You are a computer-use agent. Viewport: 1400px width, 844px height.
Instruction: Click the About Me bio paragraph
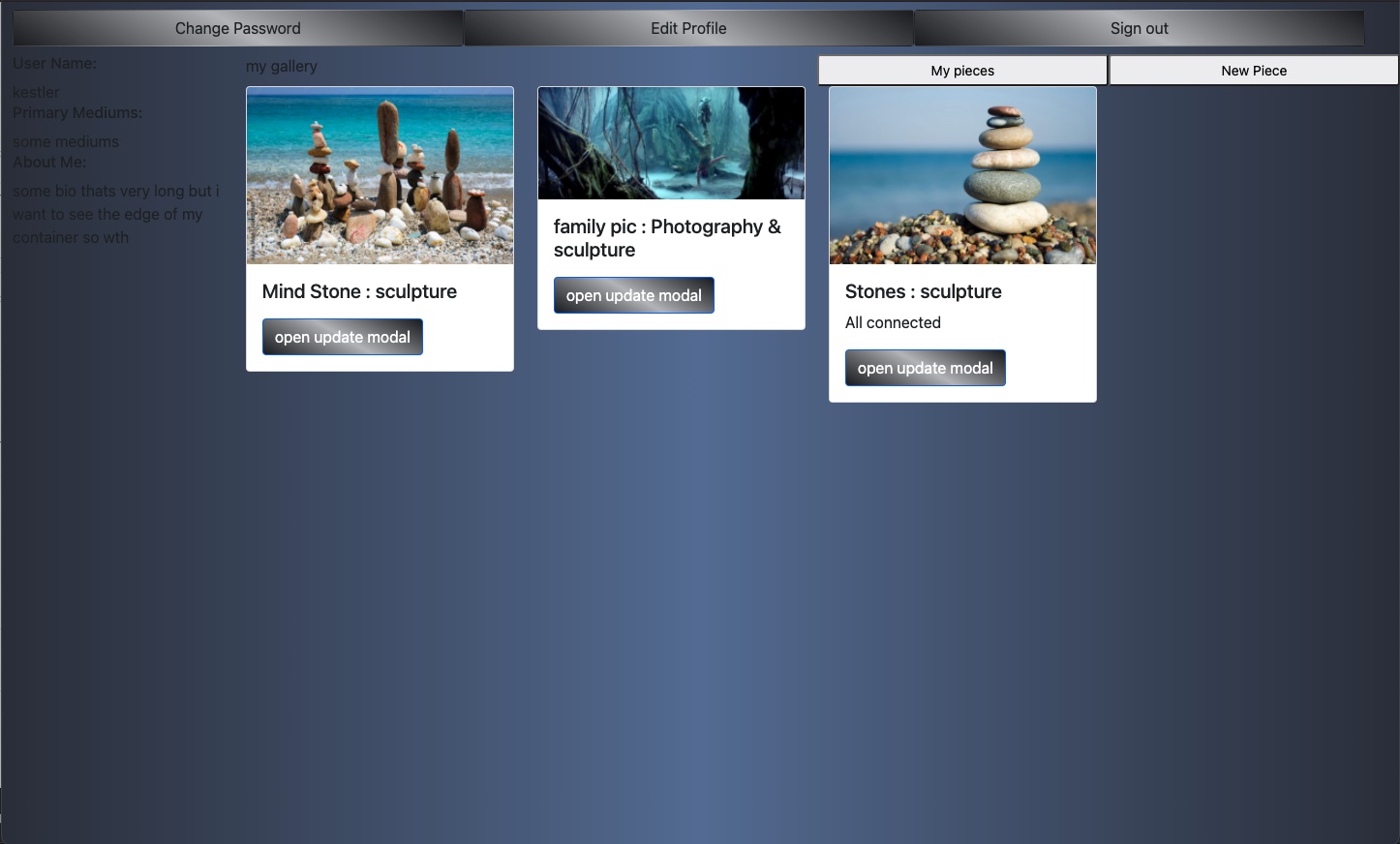pos(116,214)
